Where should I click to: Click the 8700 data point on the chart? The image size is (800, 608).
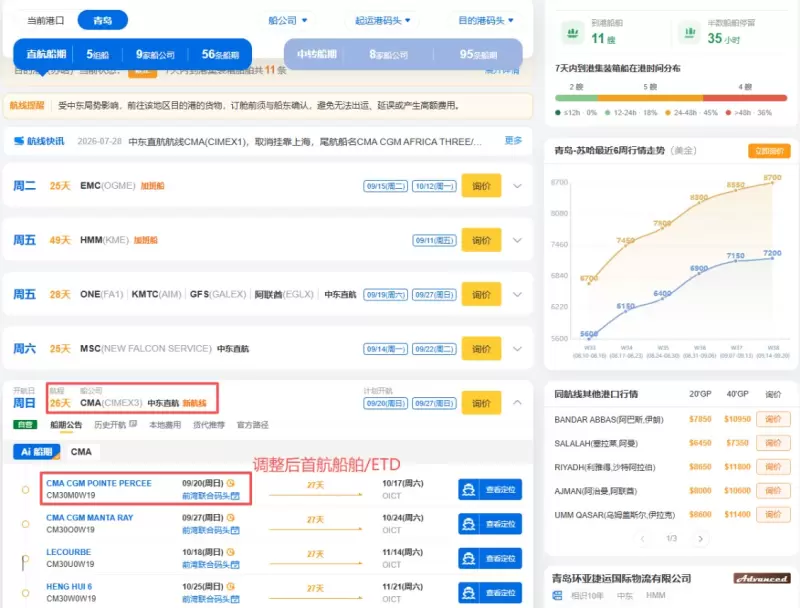point(772,183)
